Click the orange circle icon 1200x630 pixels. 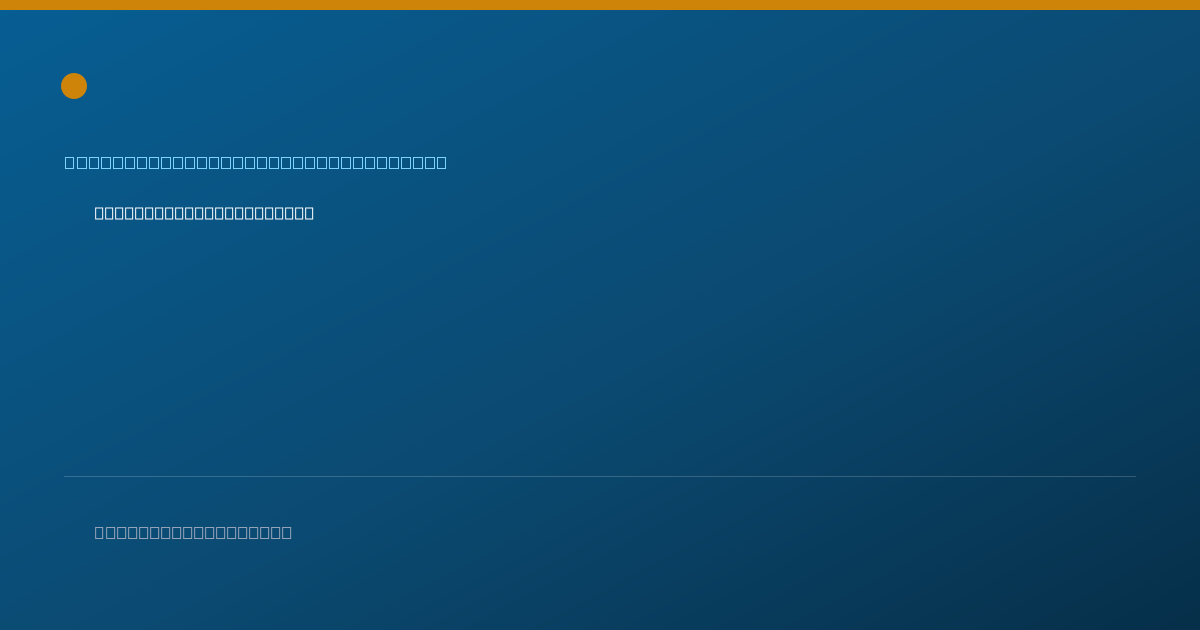(x=74, y=86)
